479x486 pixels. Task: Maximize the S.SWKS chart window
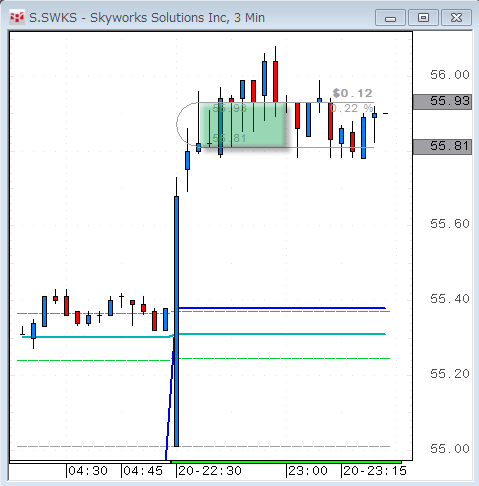[423, 18]
